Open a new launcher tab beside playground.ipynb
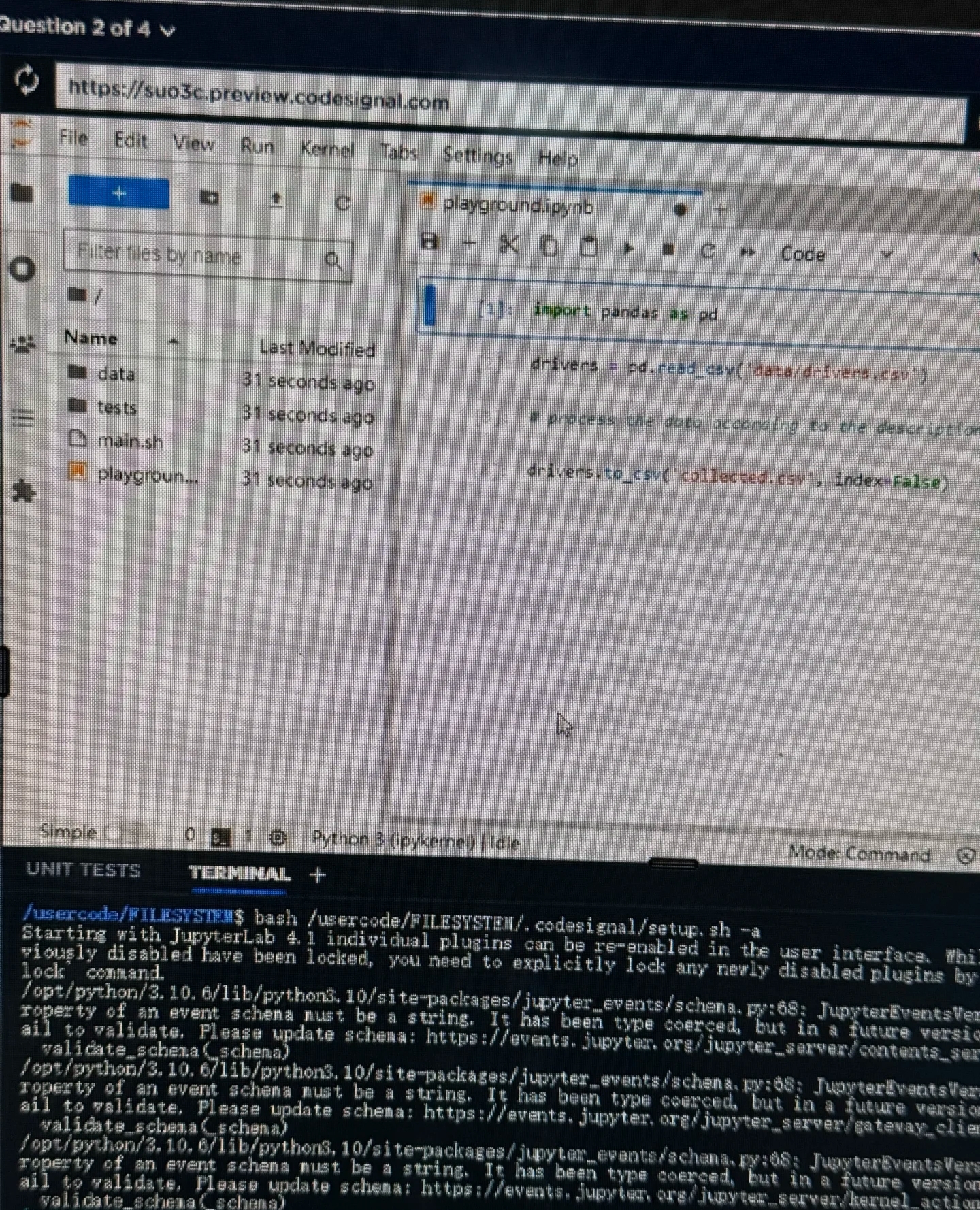This screenshot has width=980, height=1210. [720, 211]
